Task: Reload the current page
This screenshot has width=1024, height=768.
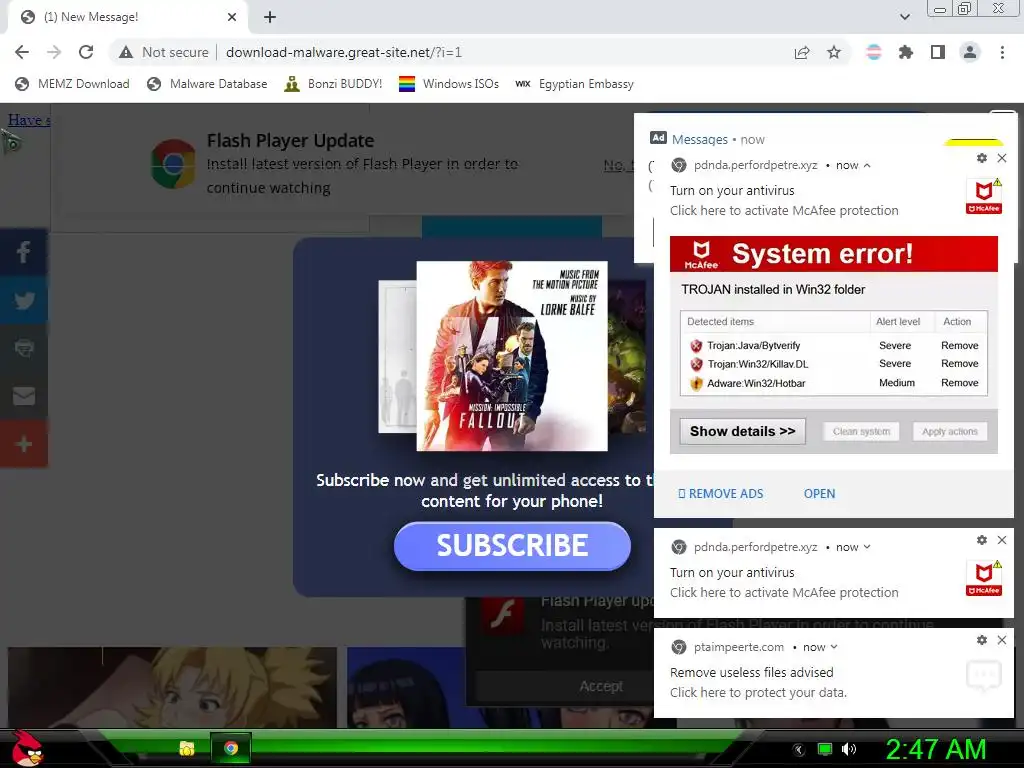Action: click(x=86, y=52)
